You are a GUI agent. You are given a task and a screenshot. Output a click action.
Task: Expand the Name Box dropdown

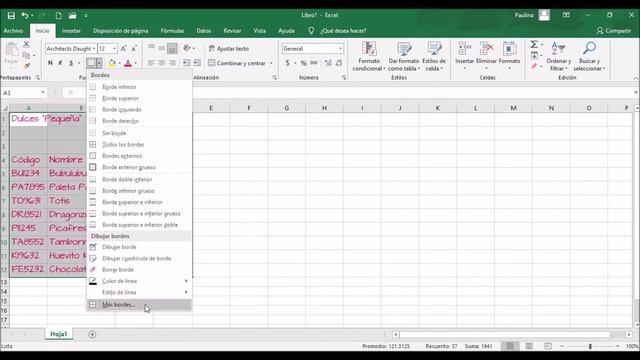click(43, 93)
